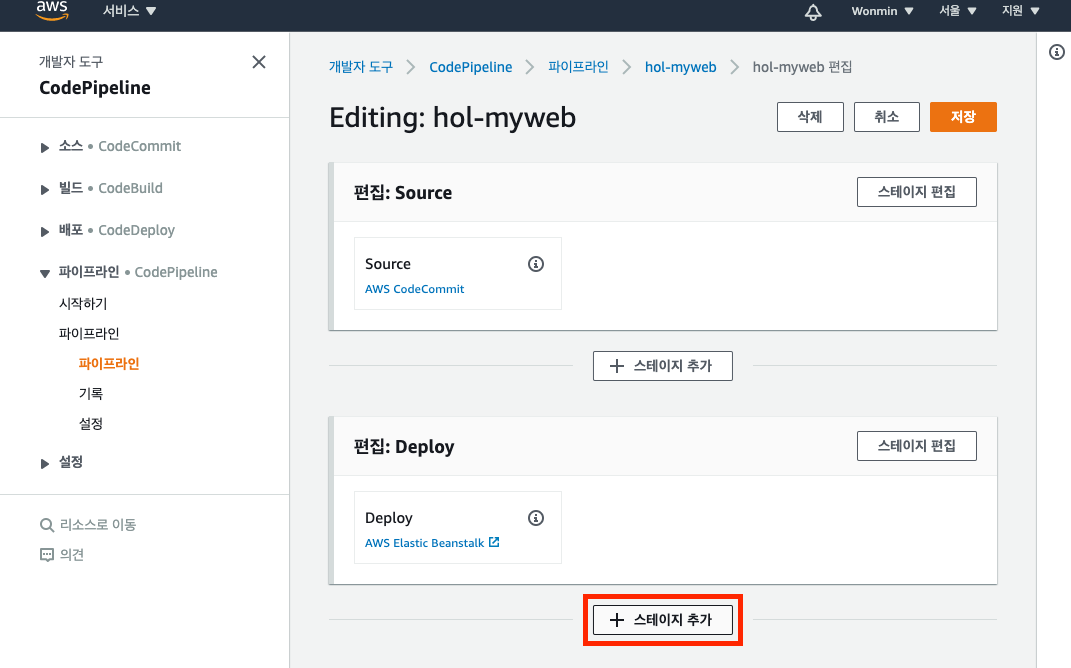
Task: Open the AWS CodeCommit link
Action: point(414,289)
